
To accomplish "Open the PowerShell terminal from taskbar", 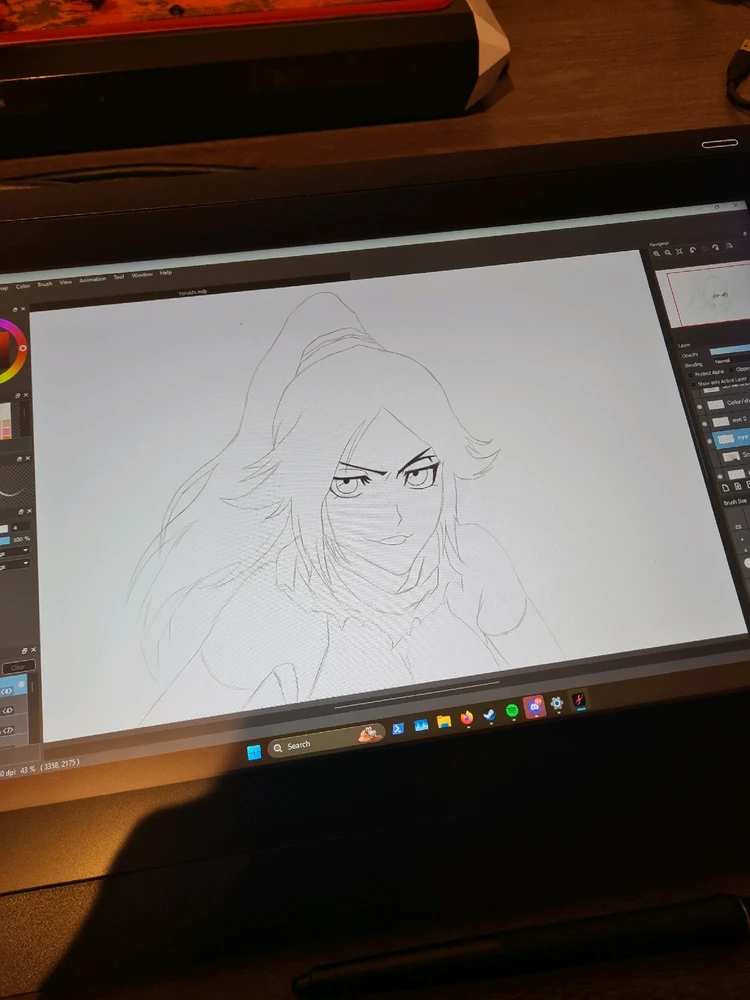I will point(397,729).
